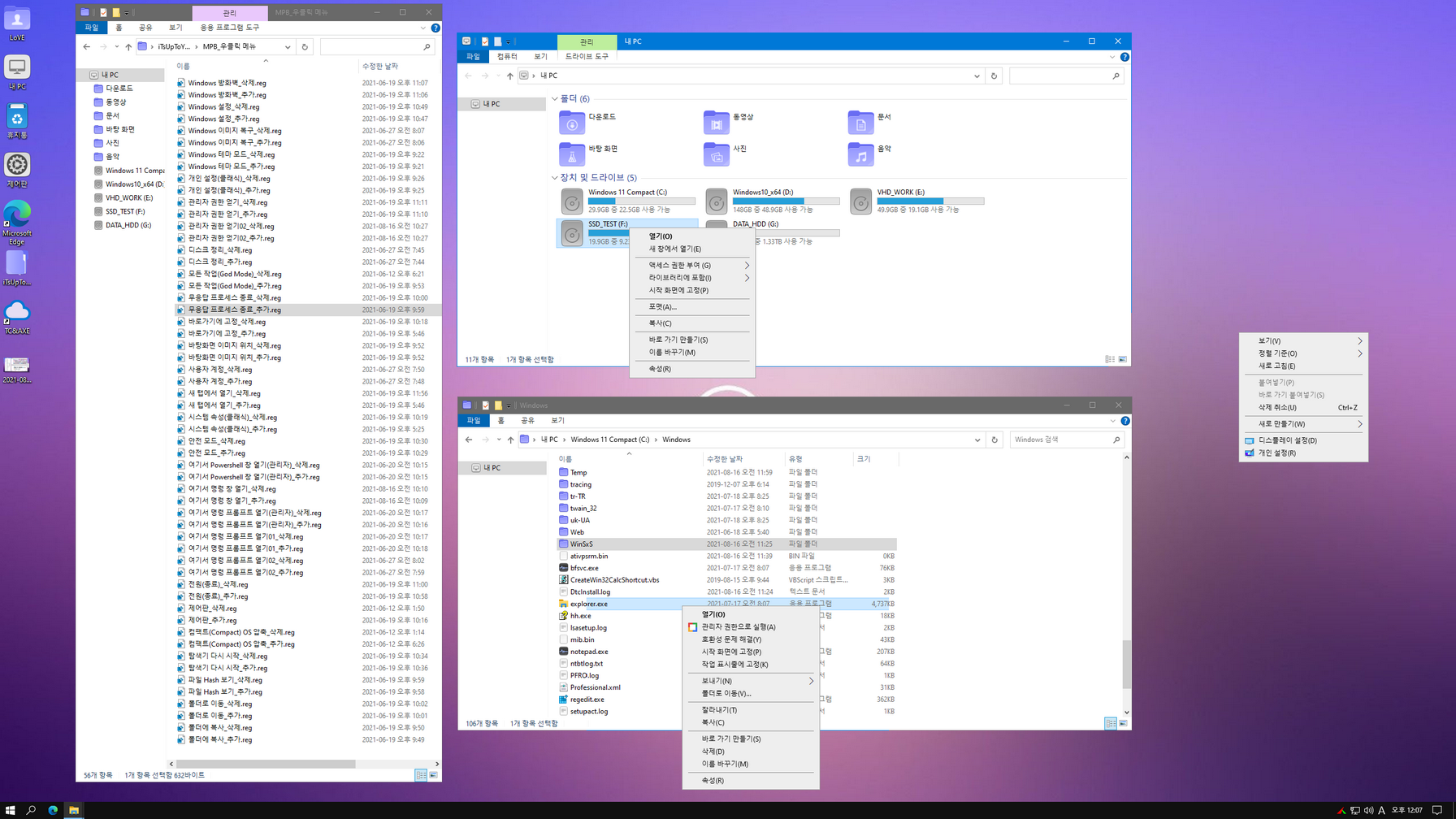Open the volume icon in system tray
The width and height of the screenshot is (1456, 819).
(x=1369, y=810)
